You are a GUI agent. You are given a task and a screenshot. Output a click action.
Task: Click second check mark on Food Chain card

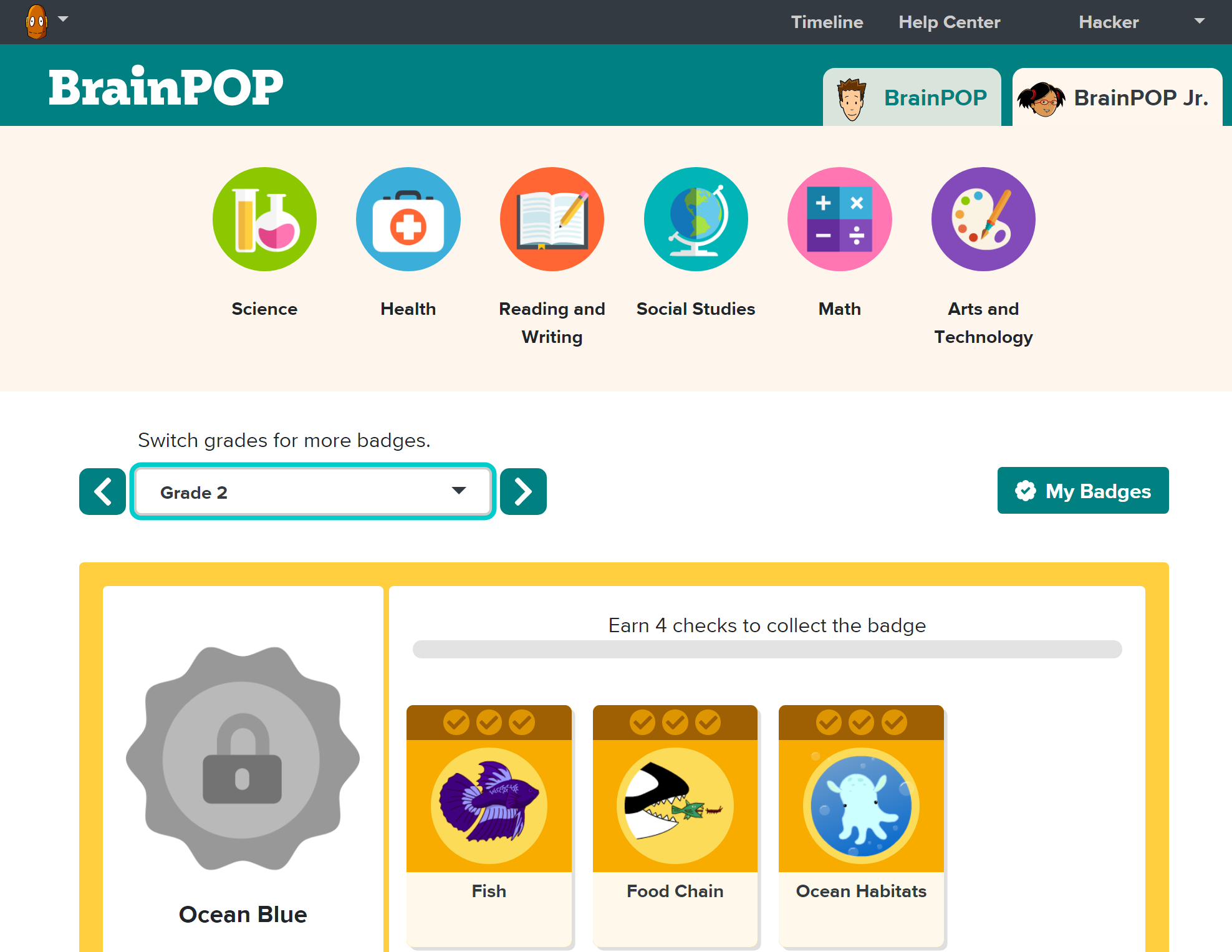(675, 723)
